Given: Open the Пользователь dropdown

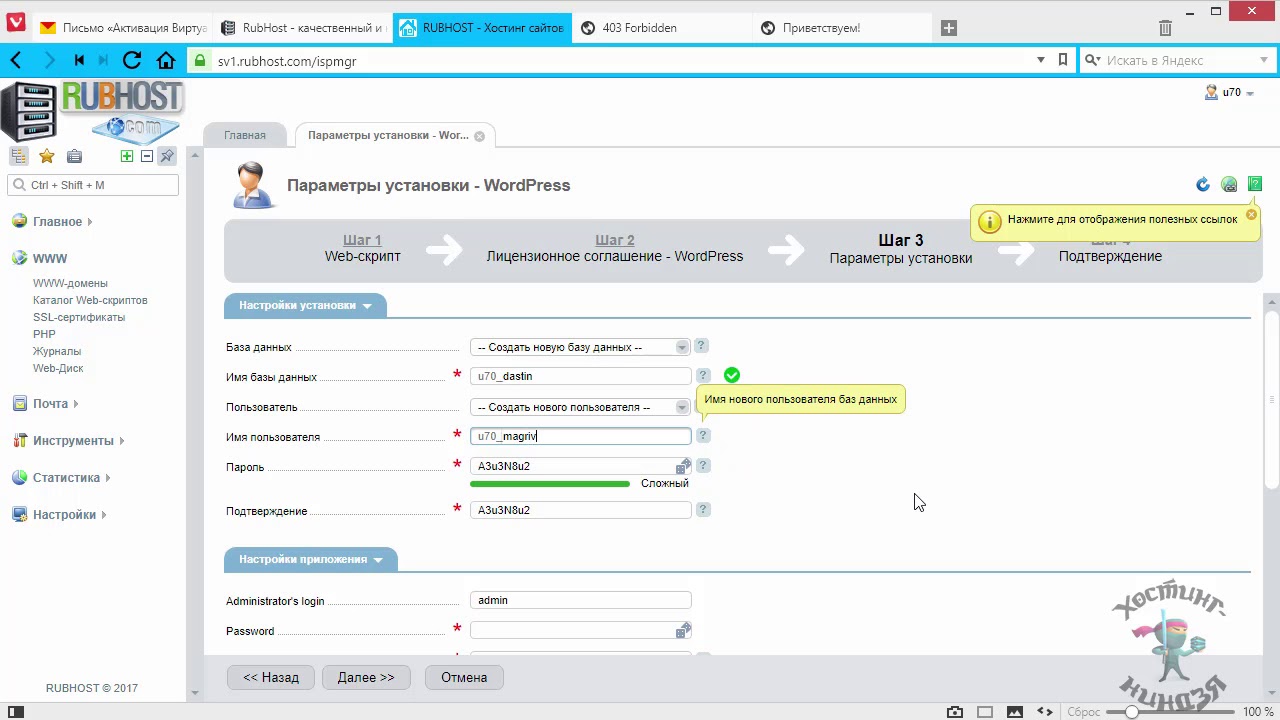Looking at the screenshot, I should coord(580,407).
